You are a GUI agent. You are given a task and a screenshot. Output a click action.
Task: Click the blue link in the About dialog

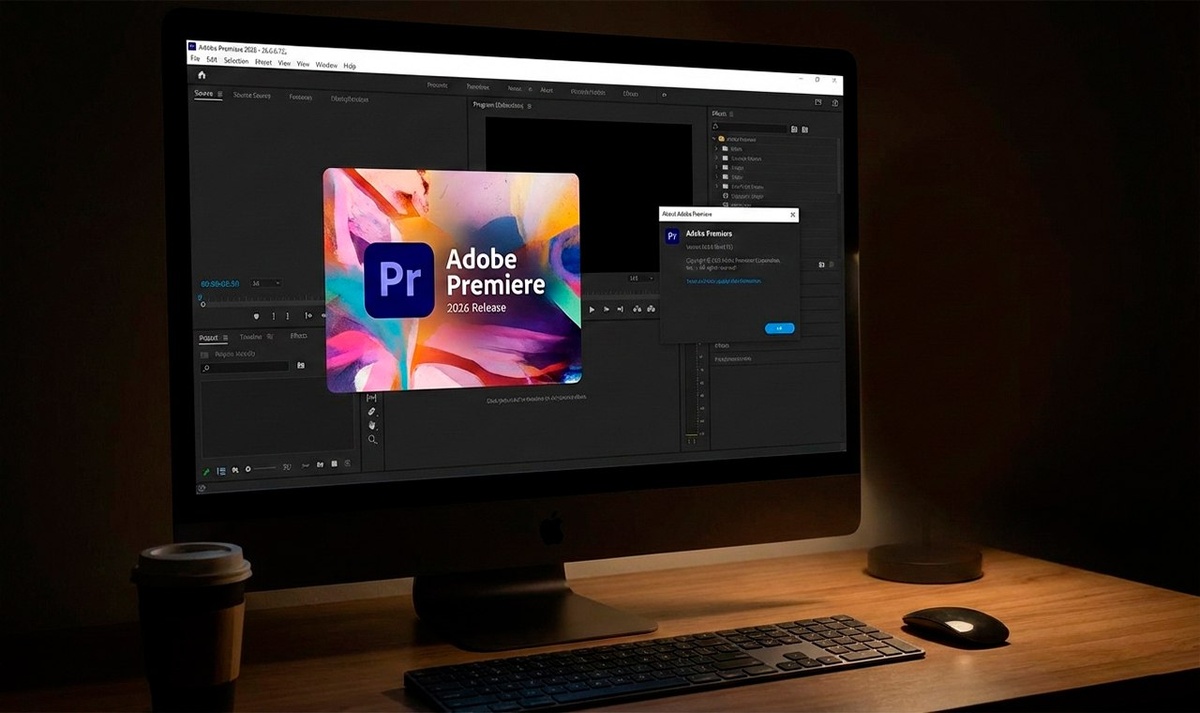coord(723,281)
